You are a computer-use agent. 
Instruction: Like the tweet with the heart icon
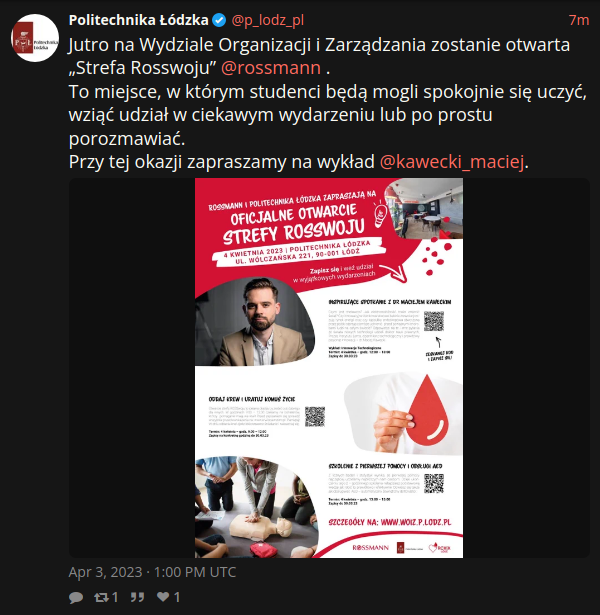coord(163,597)
